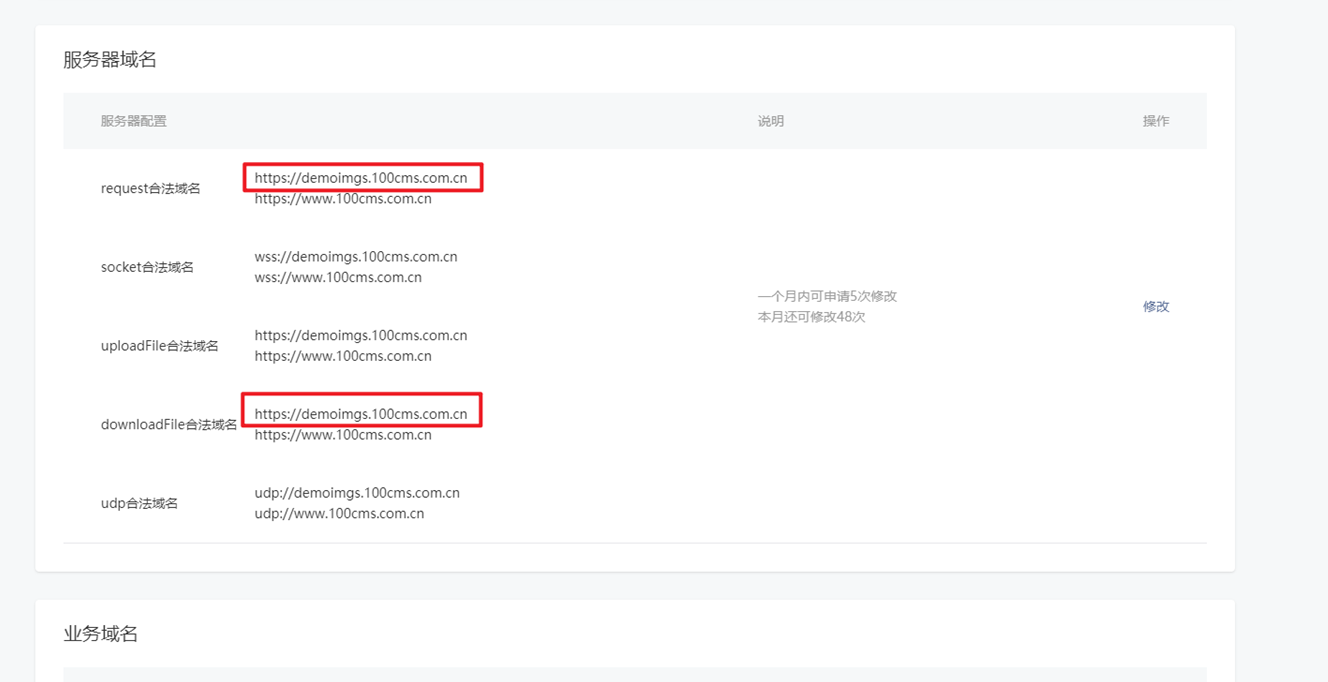1328x682 pixels.
Task: Select wss://www.100cms.com.cn socket domain
Action: 338,278
